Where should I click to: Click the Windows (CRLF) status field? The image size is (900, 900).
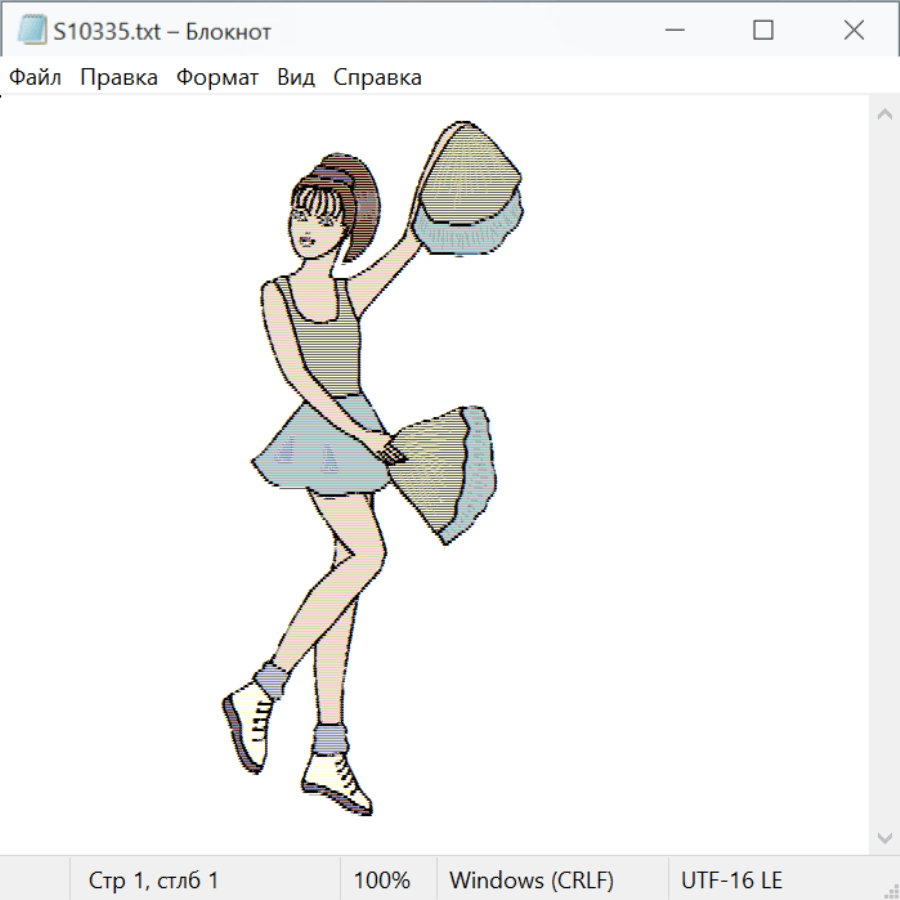[x=531, y=881]
